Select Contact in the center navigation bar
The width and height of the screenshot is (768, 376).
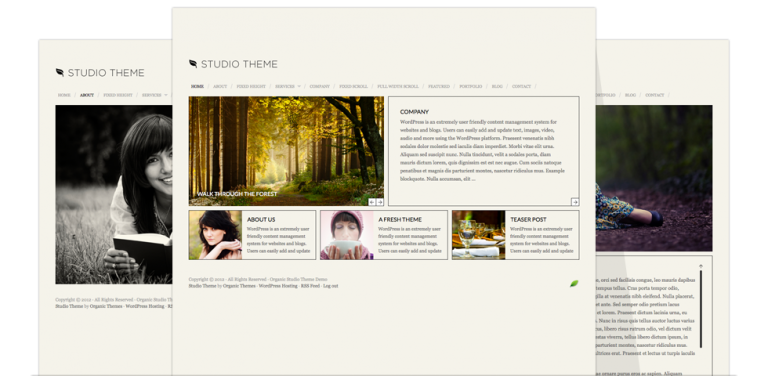pos(521,86)
